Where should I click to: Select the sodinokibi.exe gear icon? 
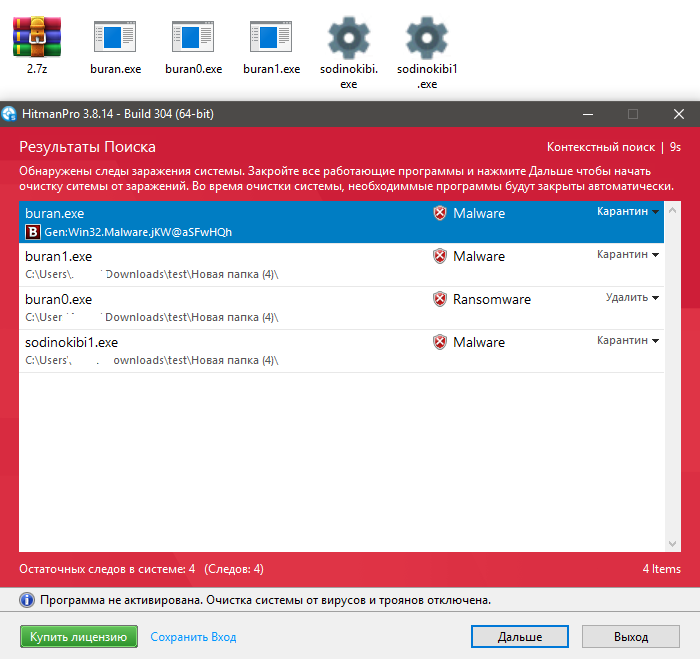(349, 38)
